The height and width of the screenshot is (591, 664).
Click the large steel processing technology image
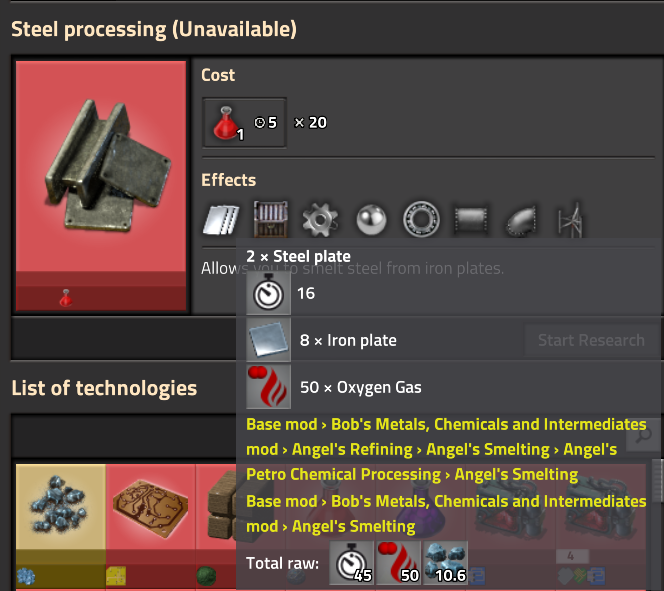click(x=101, y=186)
